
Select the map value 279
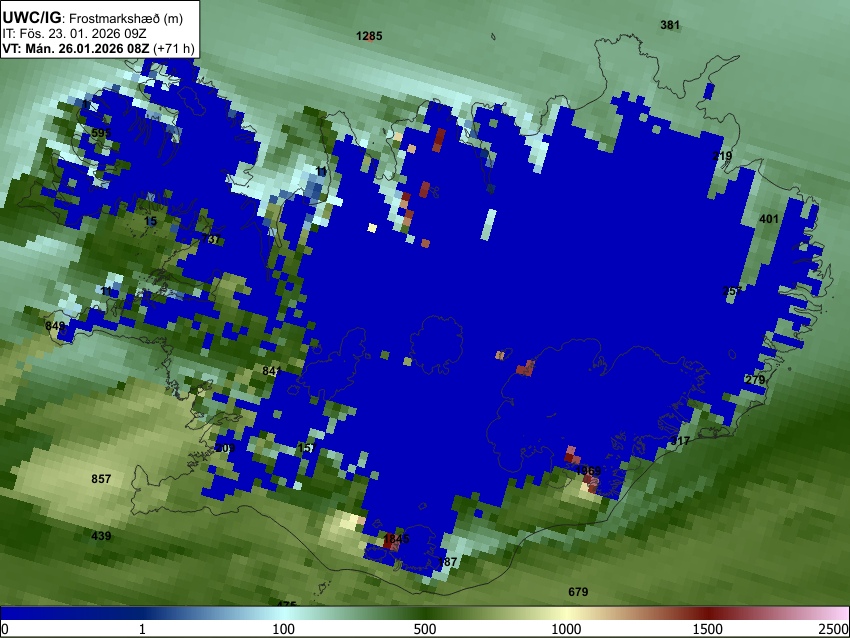[x=755, y=379]
